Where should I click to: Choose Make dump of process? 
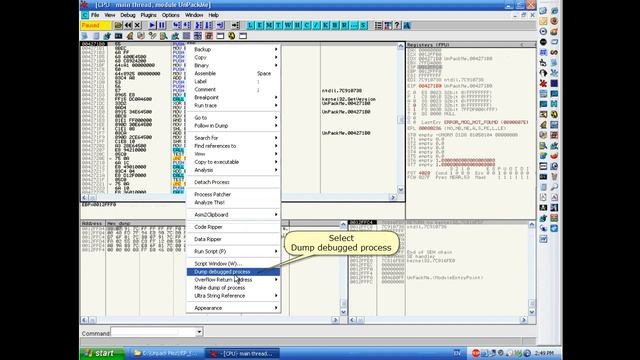pos(233,288)
